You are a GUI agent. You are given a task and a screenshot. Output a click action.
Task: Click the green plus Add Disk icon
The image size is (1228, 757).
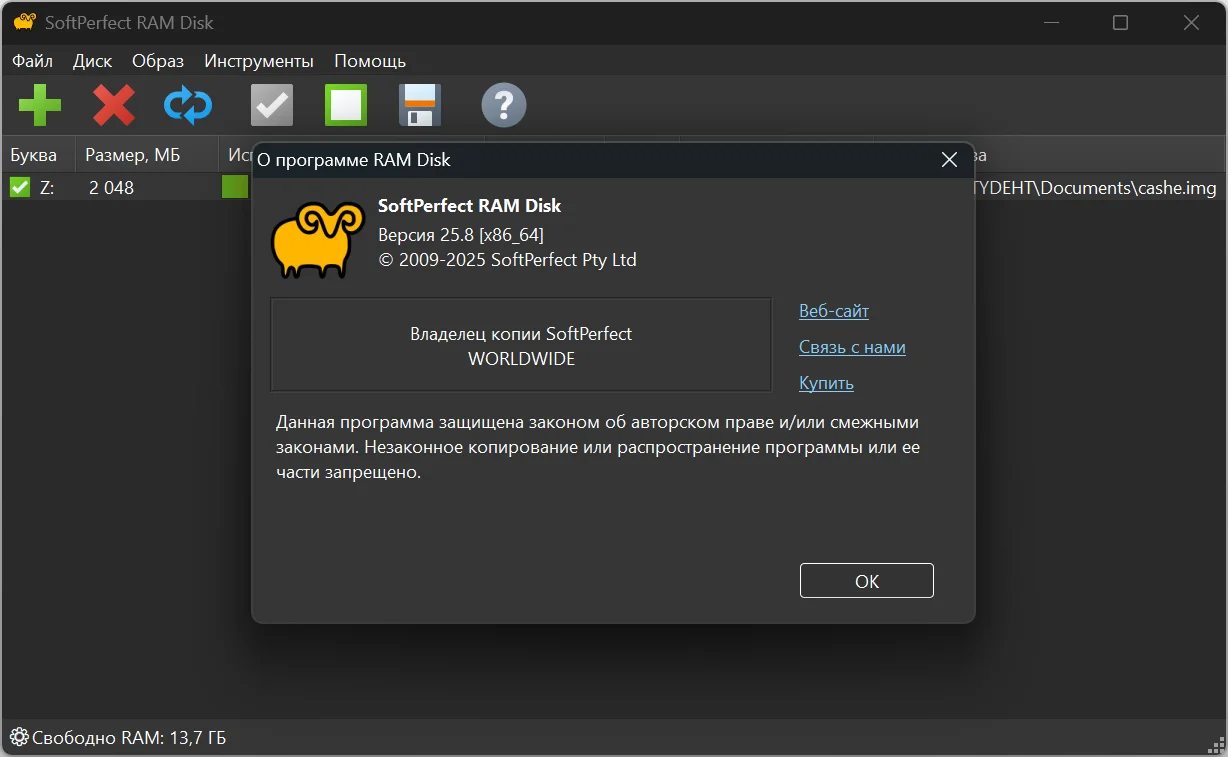pyautogui.click(x=40, y=105)
